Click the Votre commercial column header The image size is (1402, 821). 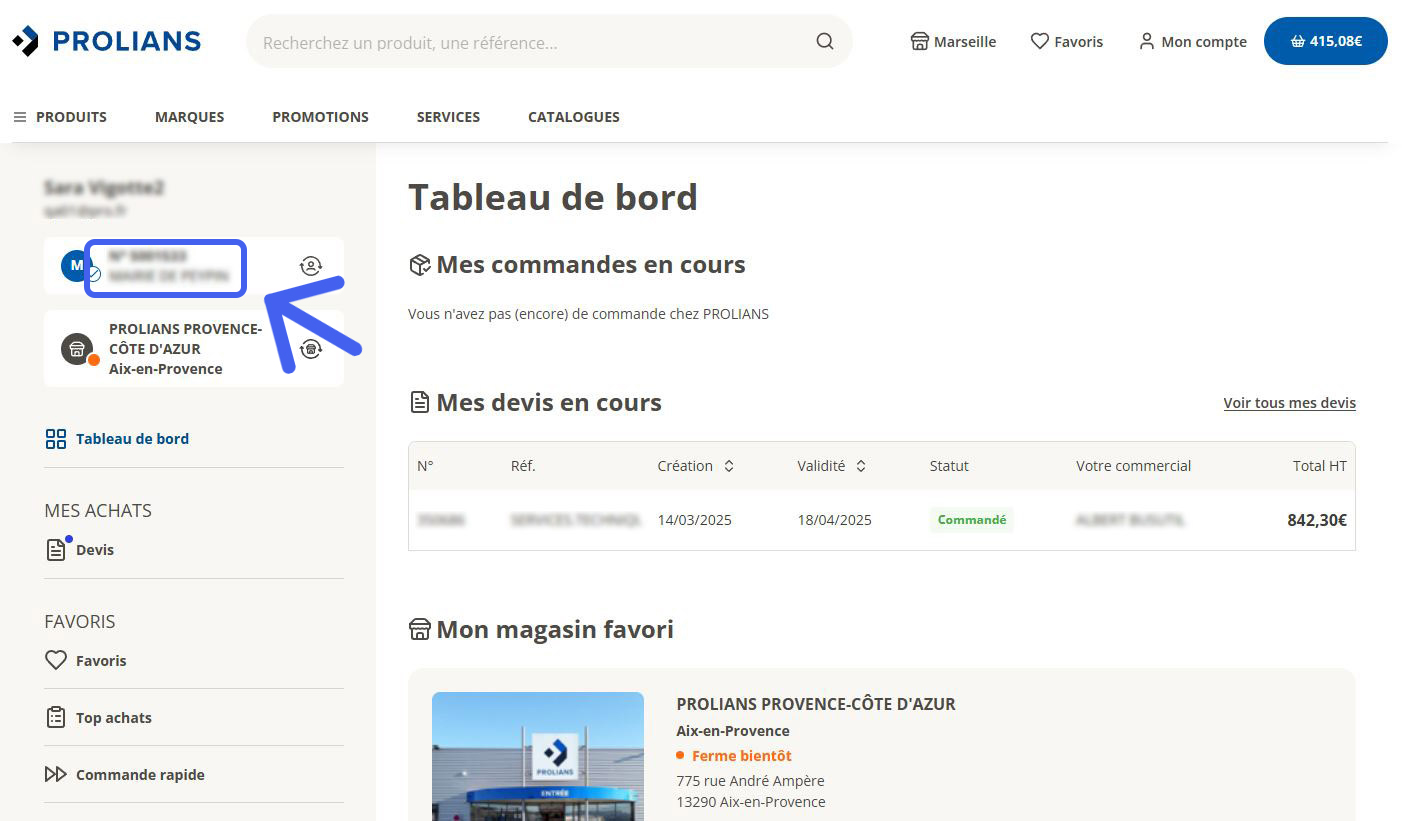1134,466
